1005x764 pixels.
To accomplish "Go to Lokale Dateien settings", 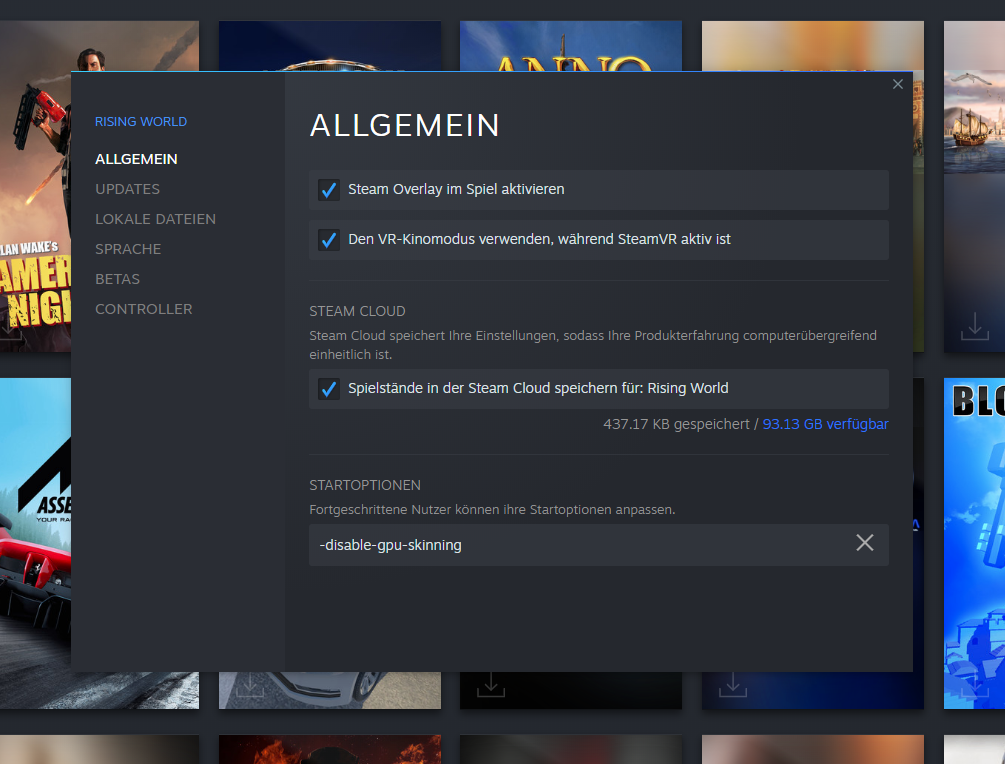I will pyautogui.click(x=155, y=219).
